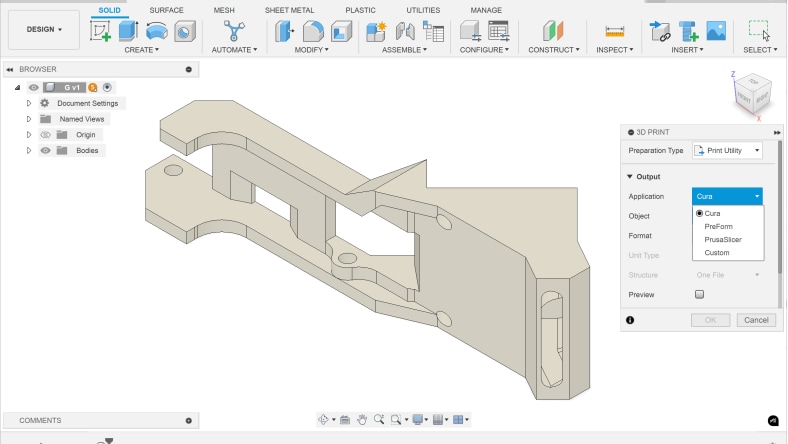The height and width of the screenshot is (444, 788).
Task: Expand the Document Settings tree node
Action: point(29,103)
